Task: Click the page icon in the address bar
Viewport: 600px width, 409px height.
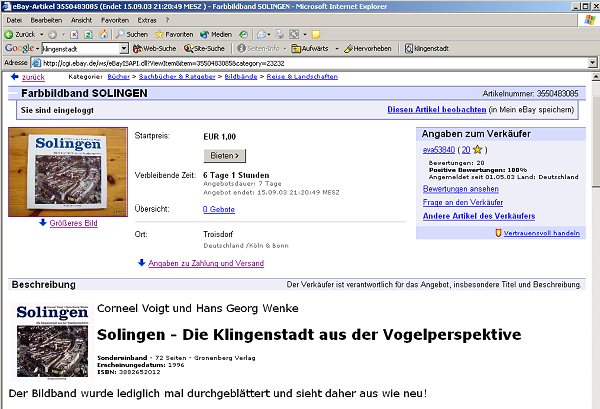Action: 36,63
